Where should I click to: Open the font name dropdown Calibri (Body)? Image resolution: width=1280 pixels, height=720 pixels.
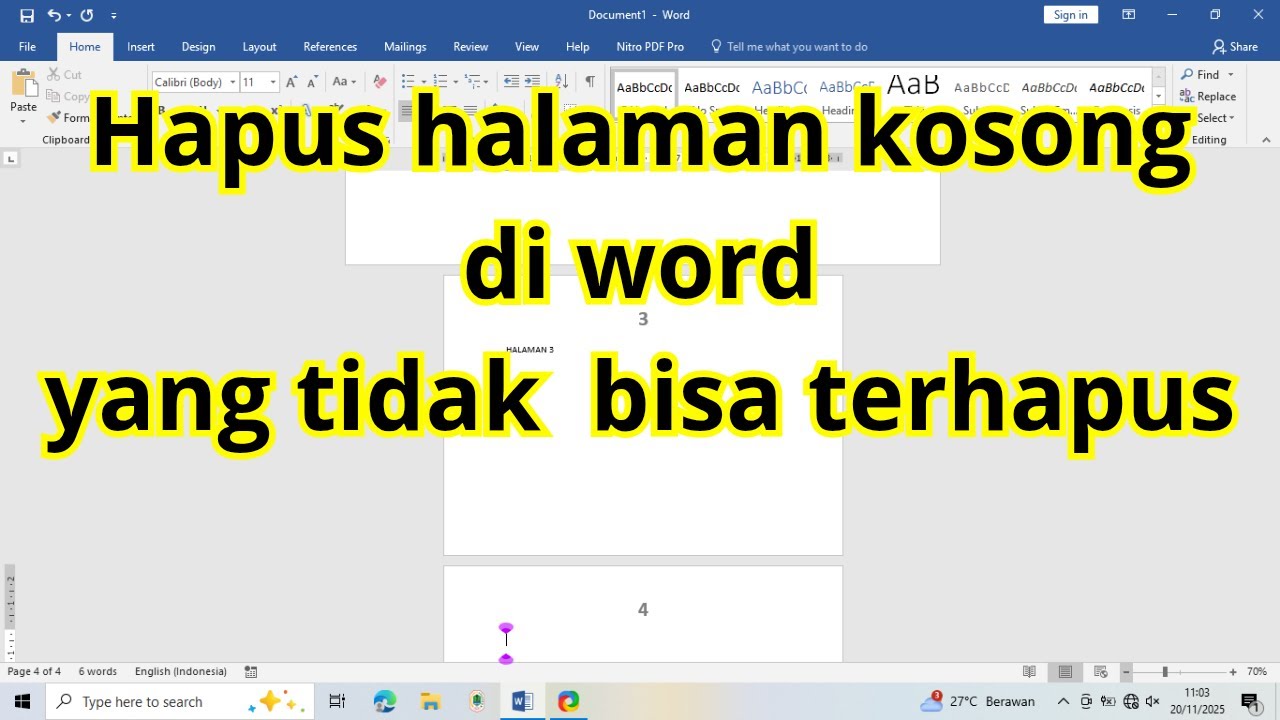pos(233,82)
